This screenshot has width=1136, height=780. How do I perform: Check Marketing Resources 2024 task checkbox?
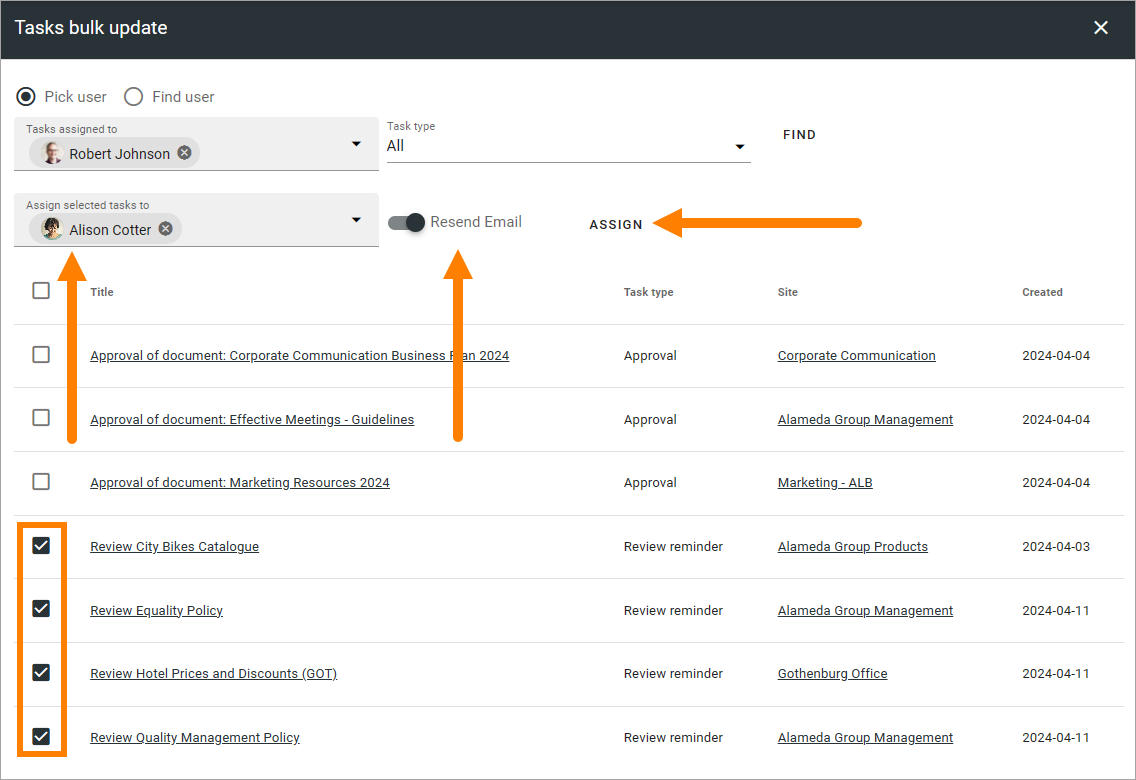click(x=41, y=482)
